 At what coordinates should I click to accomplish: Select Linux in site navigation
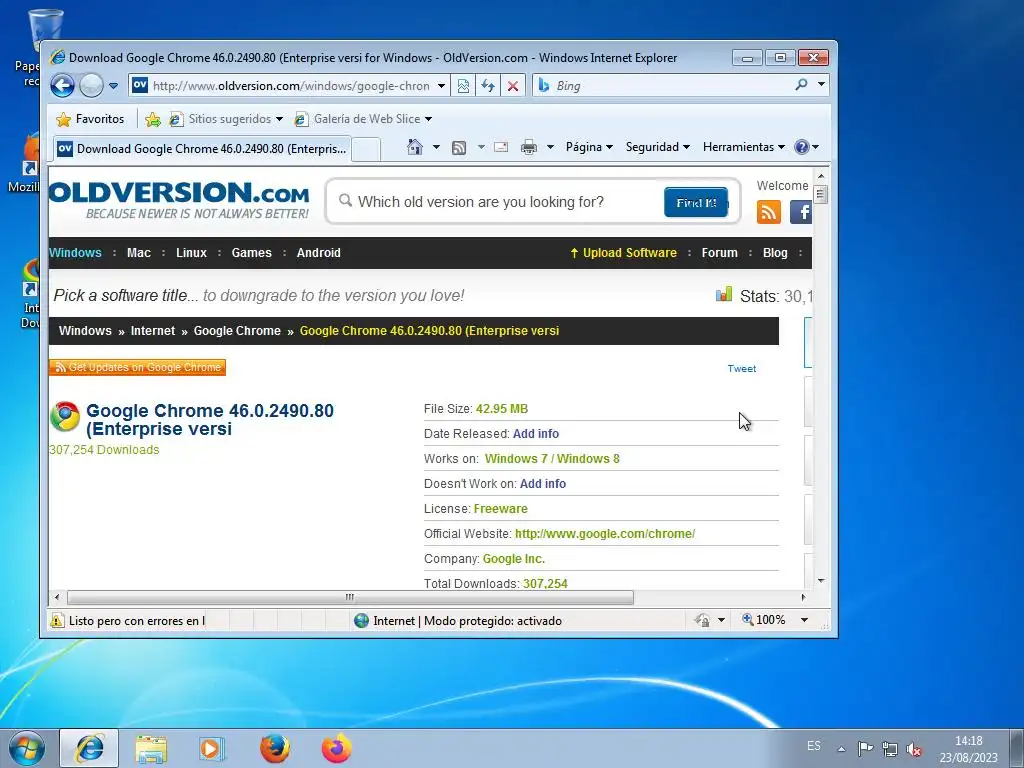191,253
